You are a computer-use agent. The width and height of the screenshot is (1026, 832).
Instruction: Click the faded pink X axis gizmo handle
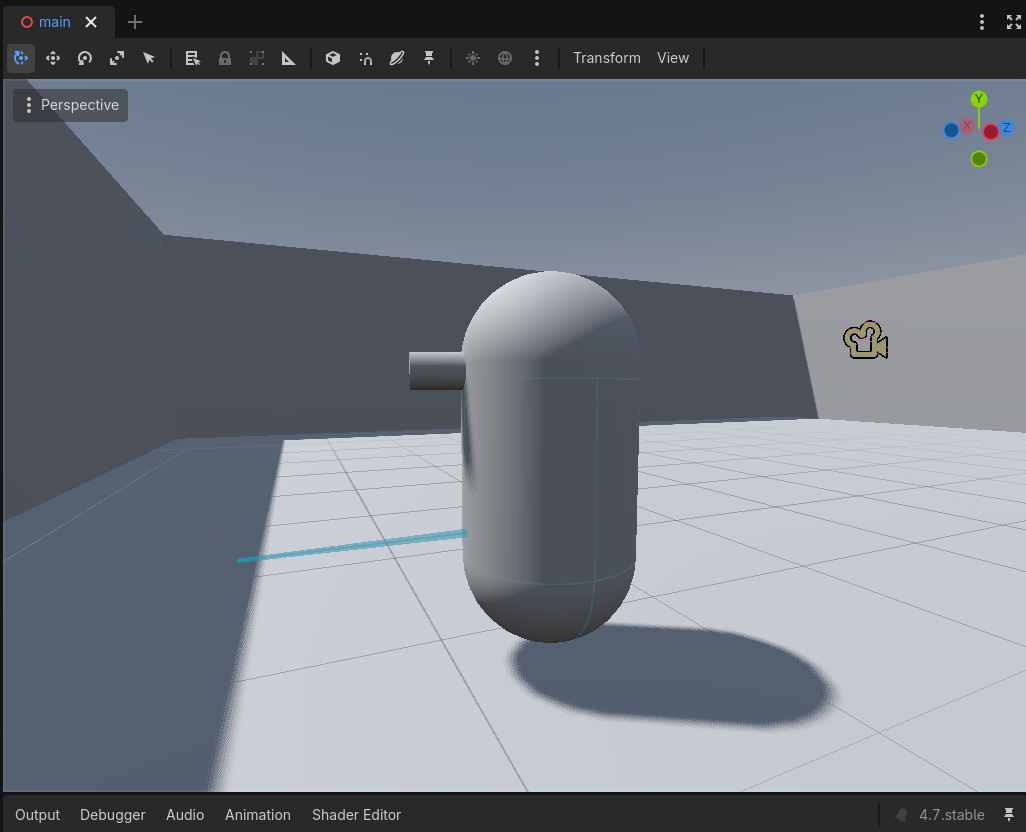tap(966, 126)
